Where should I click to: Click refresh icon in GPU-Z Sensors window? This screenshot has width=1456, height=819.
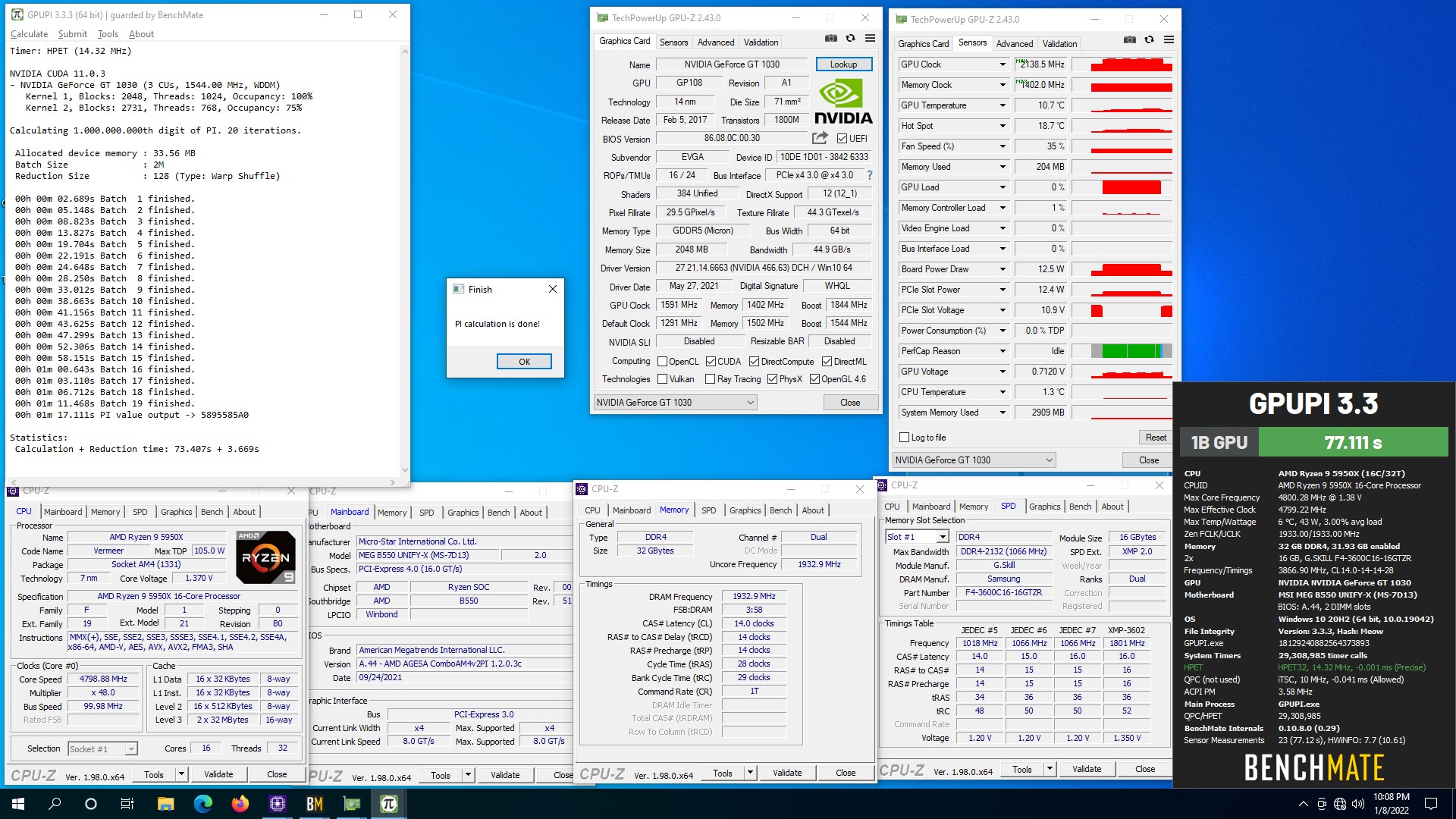pyautogui.click(x=1150, y=40)
